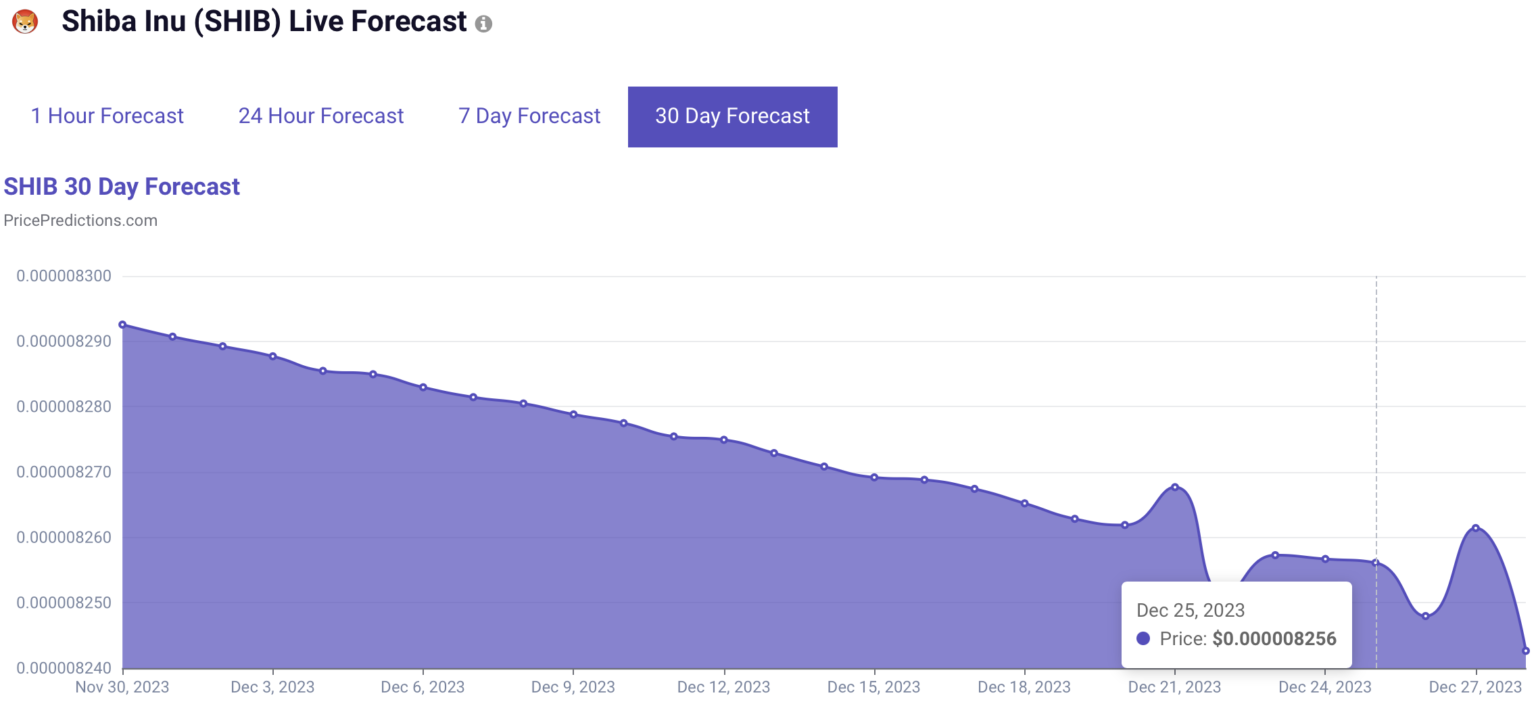Screen dimensions: 1536x706
Task: Select the final data point on Dec 27
Action: click(1527, 650)
